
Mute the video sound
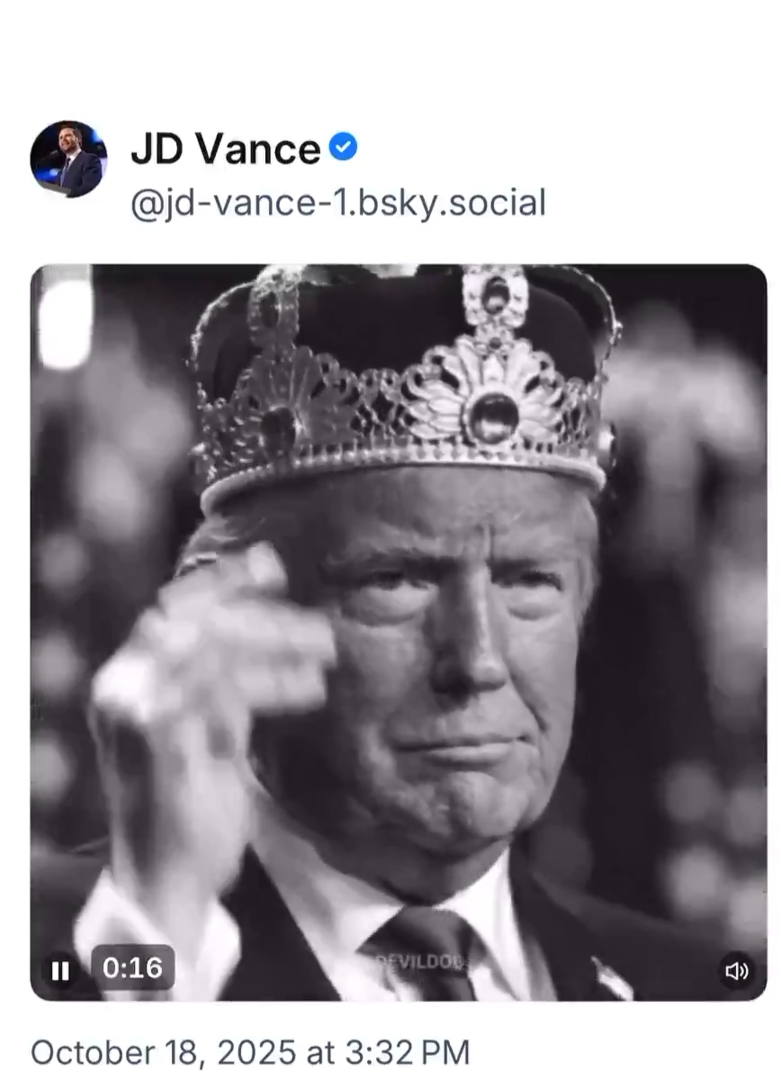tap(736, 970)
